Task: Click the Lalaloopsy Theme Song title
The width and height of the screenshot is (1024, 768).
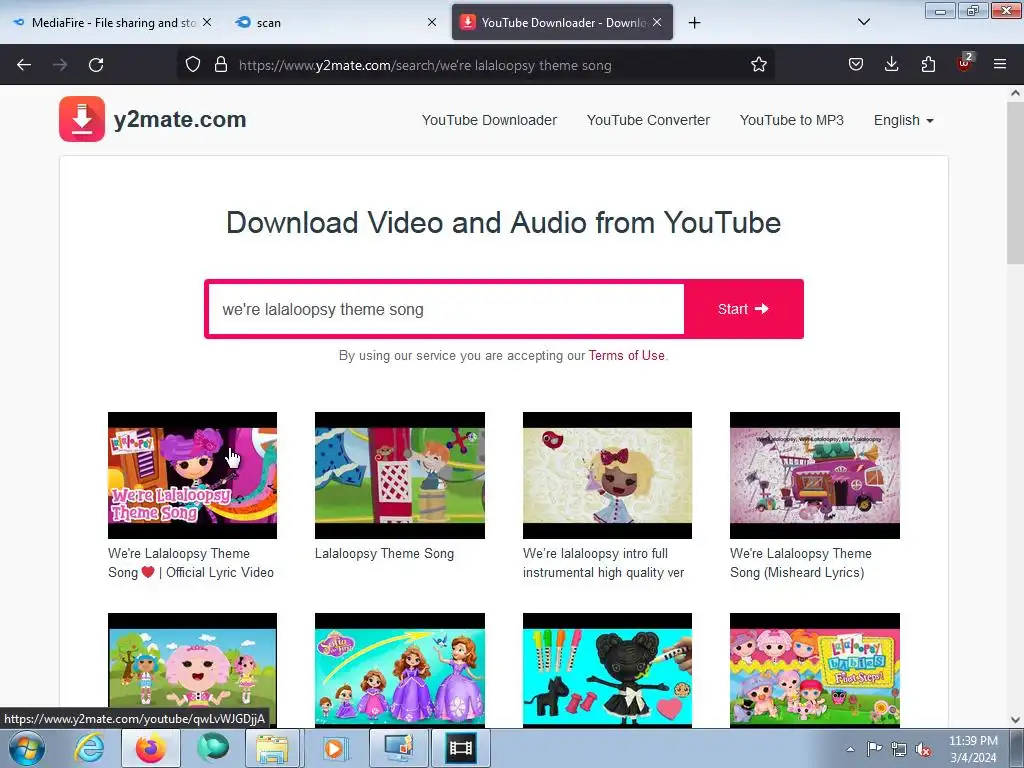Action: coord(384,554)
